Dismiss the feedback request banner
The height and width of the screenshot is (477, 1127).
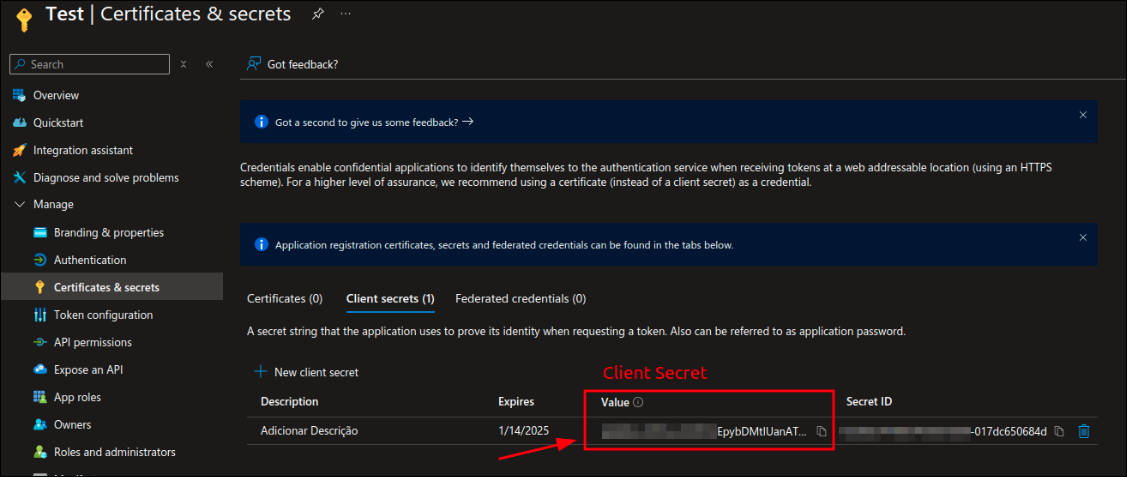tap(1082, 115)
